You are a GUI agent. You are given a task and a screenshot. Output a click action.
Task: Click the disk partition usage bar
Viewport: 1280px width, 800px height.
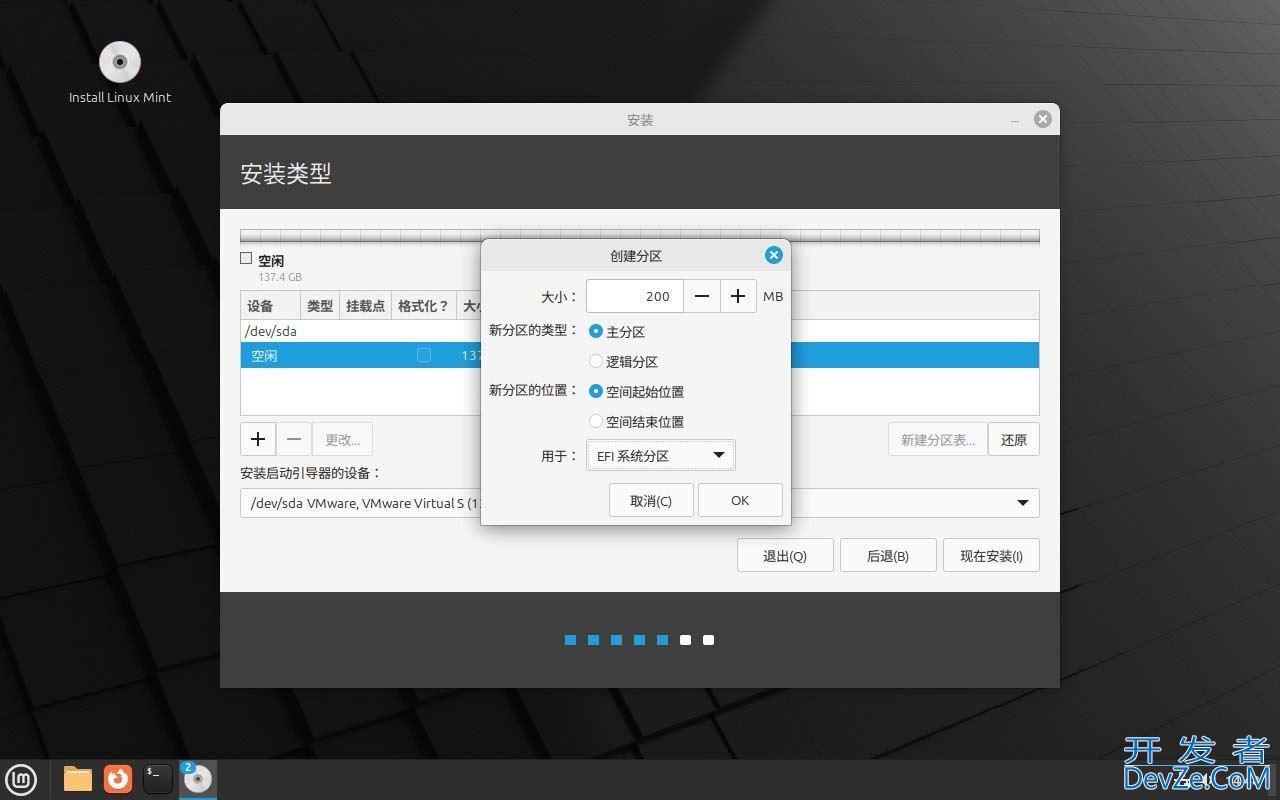click(x=640, y=236)
